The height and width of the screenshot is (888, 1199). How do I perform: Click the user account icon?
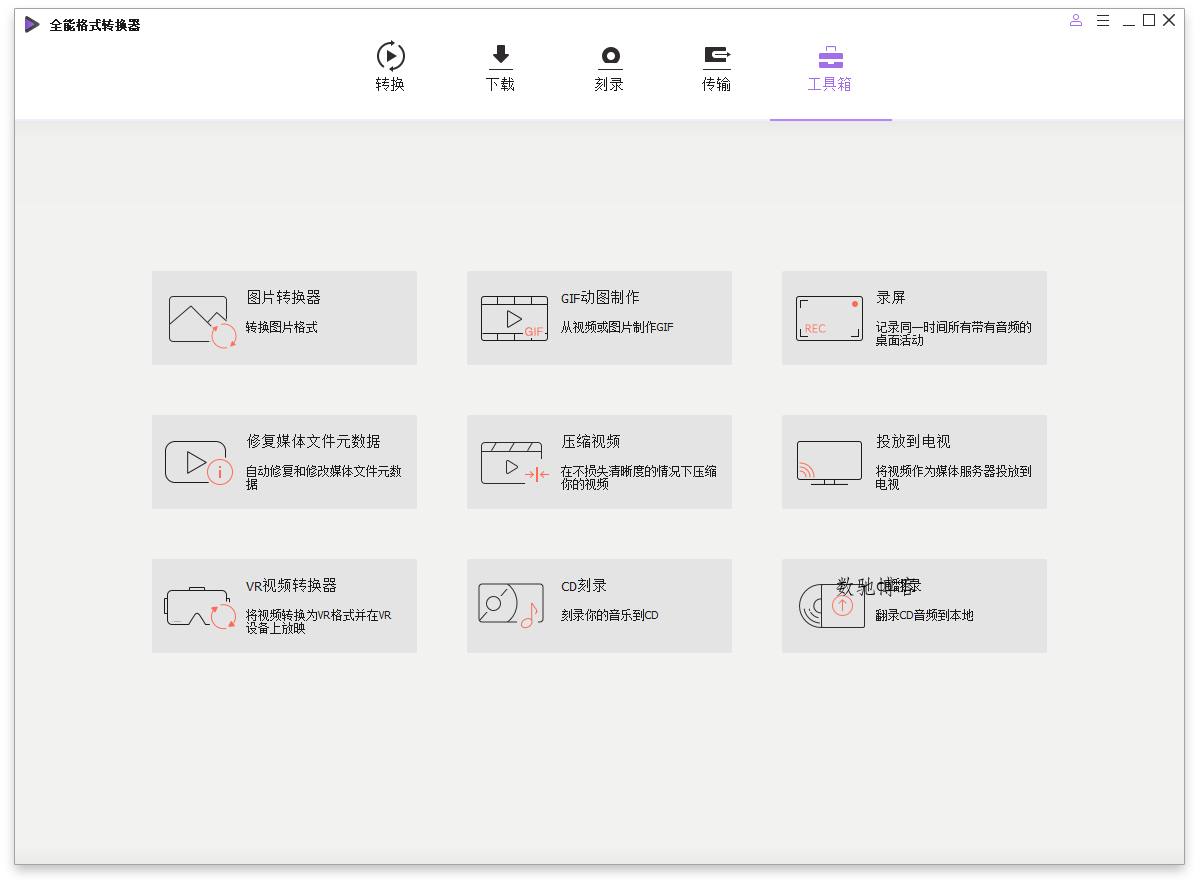point(1076,21)
